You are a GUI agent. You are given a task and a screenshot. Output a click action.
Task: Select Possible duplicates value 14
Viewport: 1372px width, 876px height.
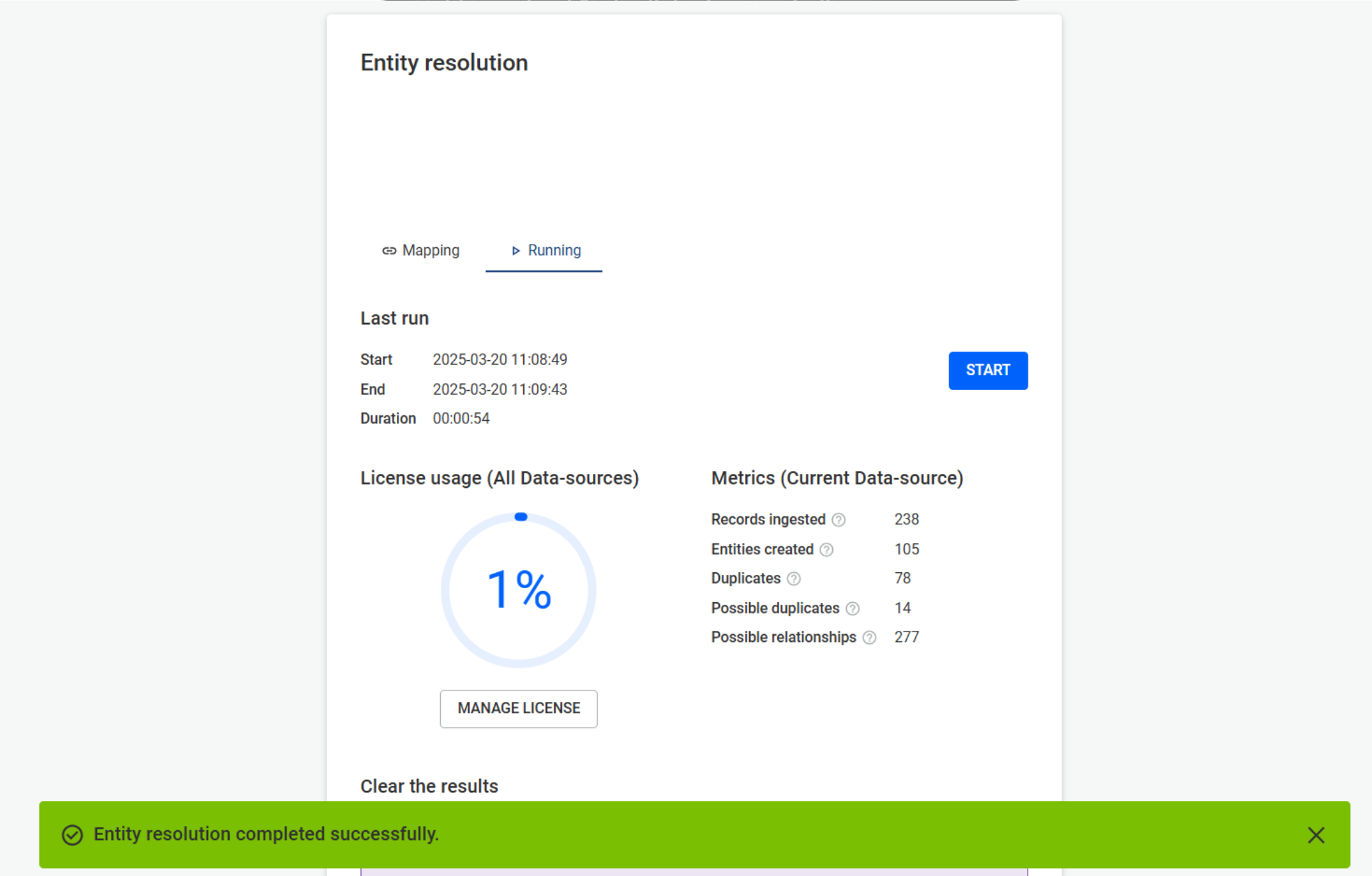pyautogui.click(x=903, y=608)
